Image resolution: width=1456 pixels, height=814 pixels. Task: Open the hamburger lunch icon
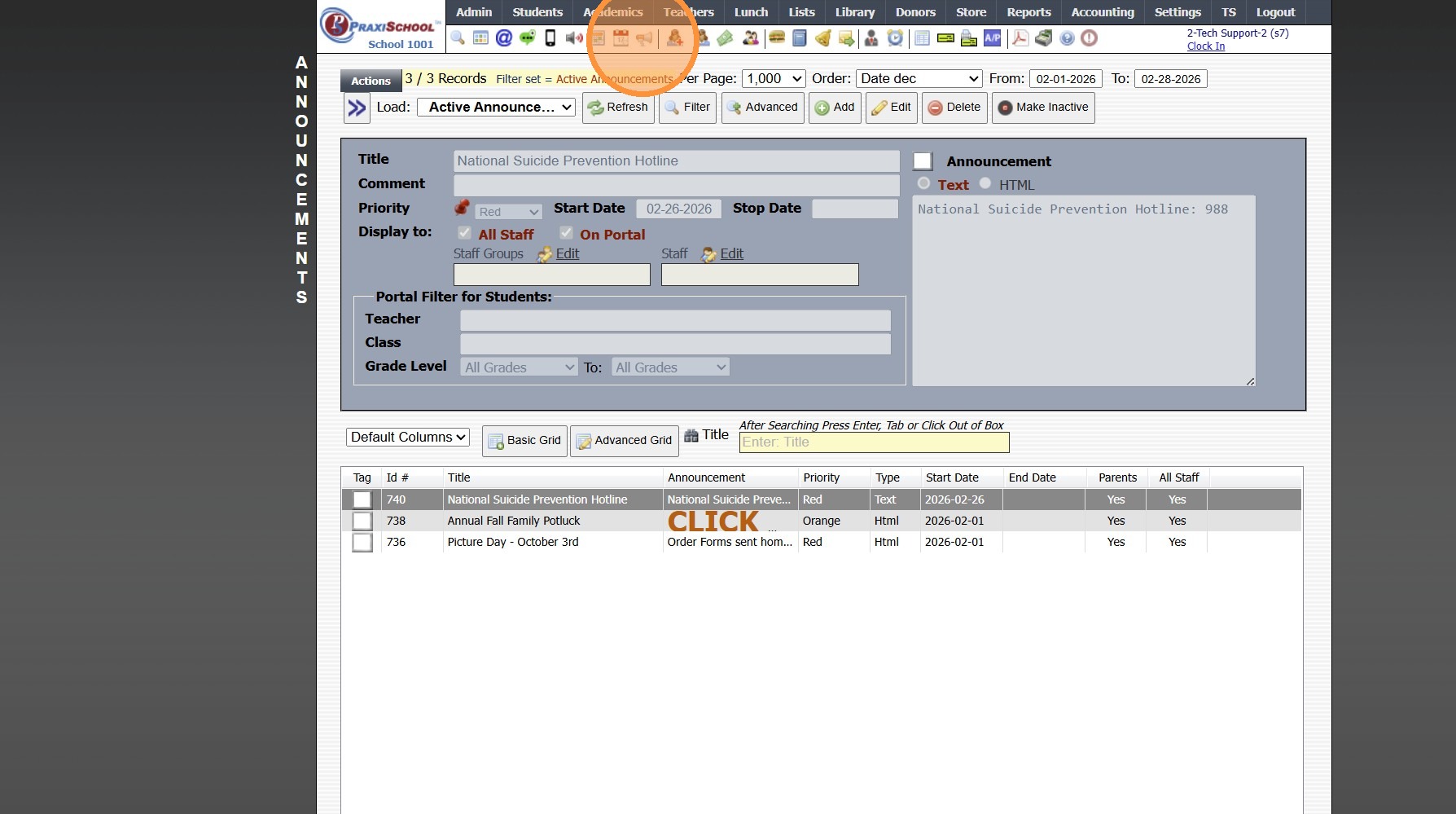coord(777,38)
